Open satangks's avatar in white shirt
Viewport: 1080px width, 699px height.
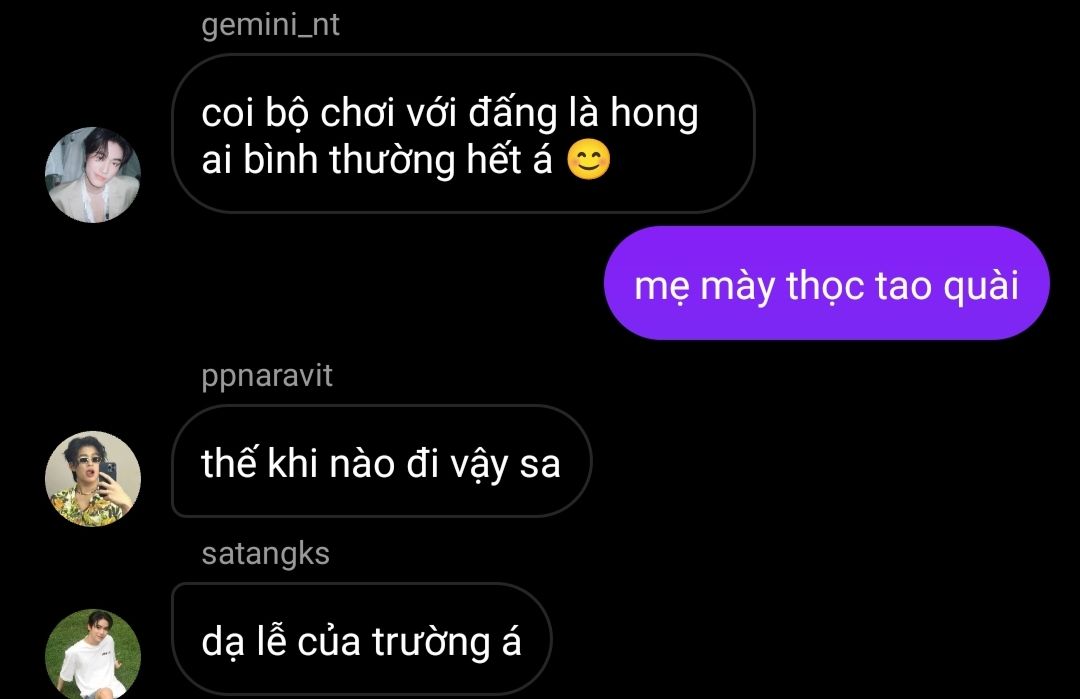[93, 654]
